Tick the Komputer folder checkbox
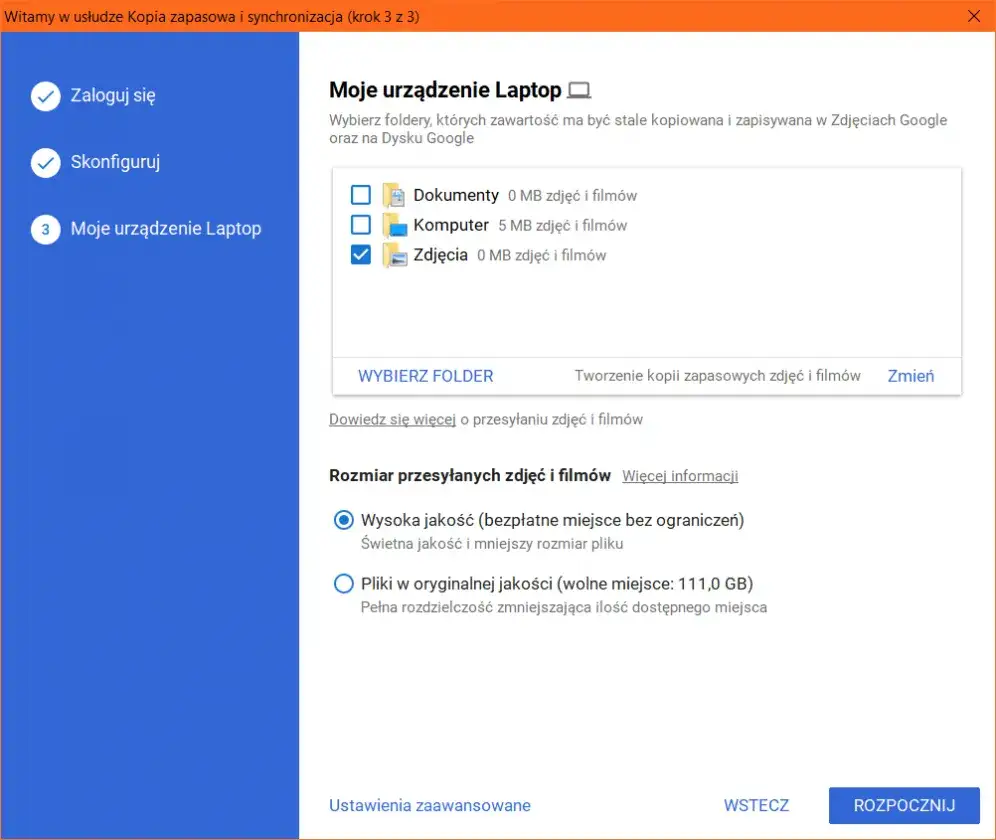The image size is (996, 840). (x=361, y=224)
